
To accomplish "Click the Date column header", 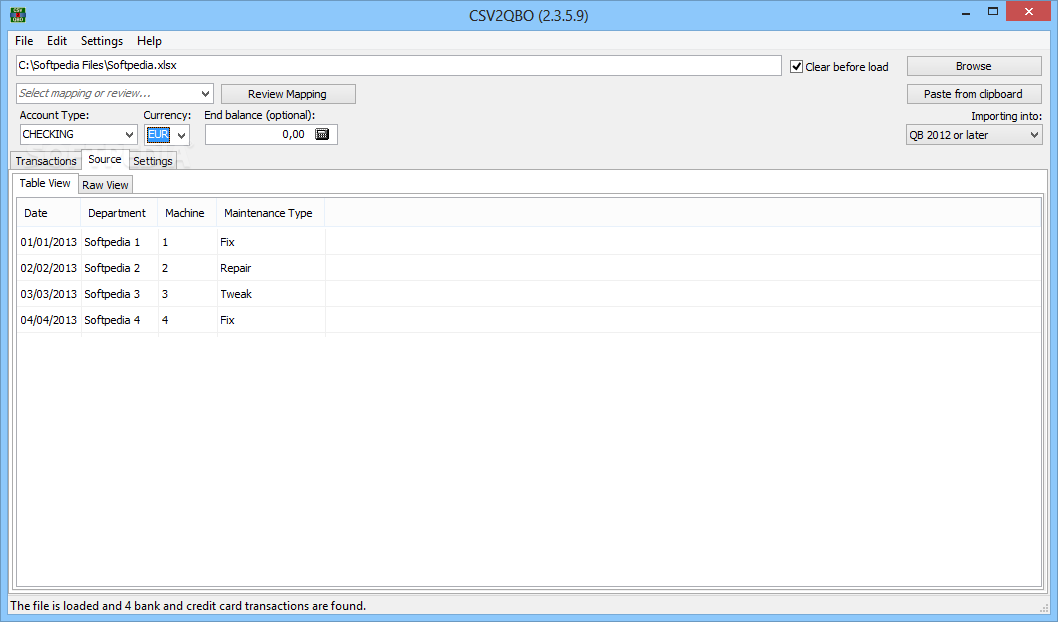I will 49,213.
